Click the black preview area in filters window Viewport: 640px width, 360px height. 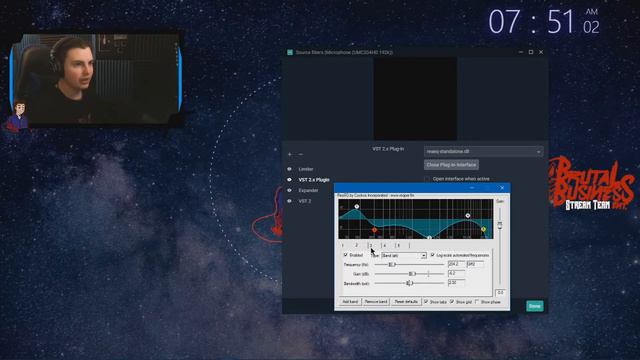click(x=416, y=99)
